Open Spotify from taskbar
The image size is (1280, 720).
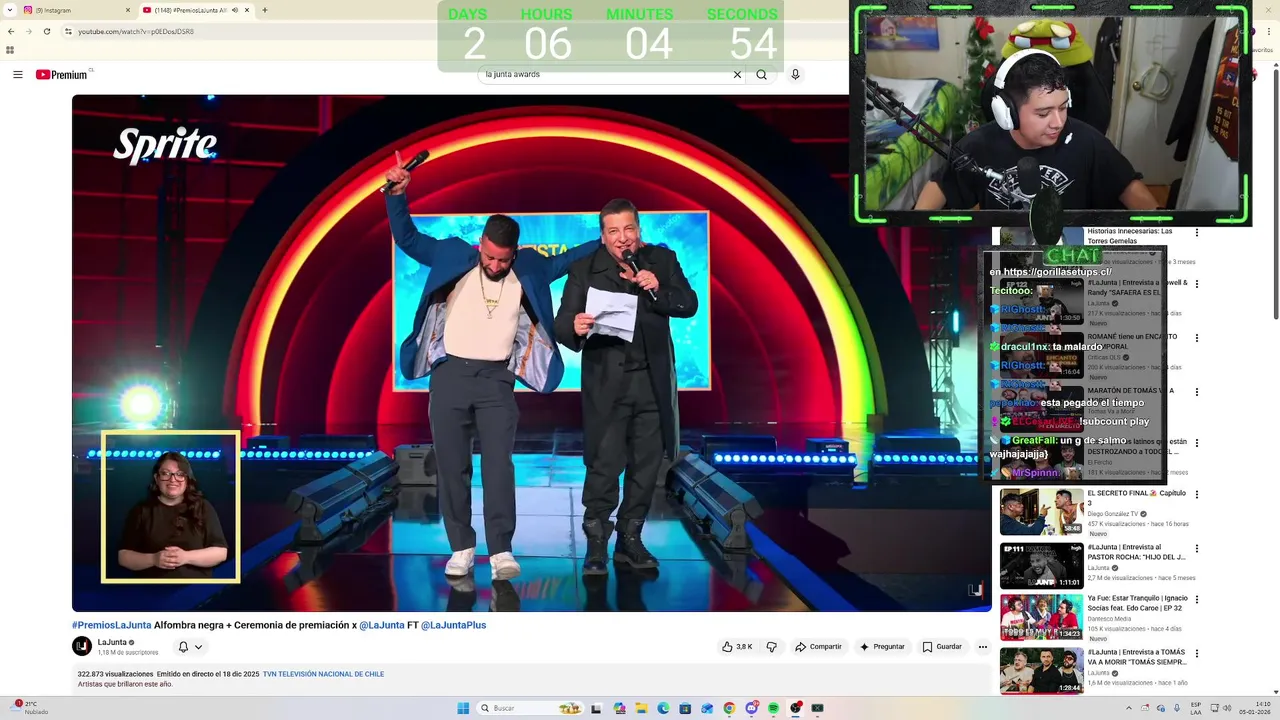[773, 708]
